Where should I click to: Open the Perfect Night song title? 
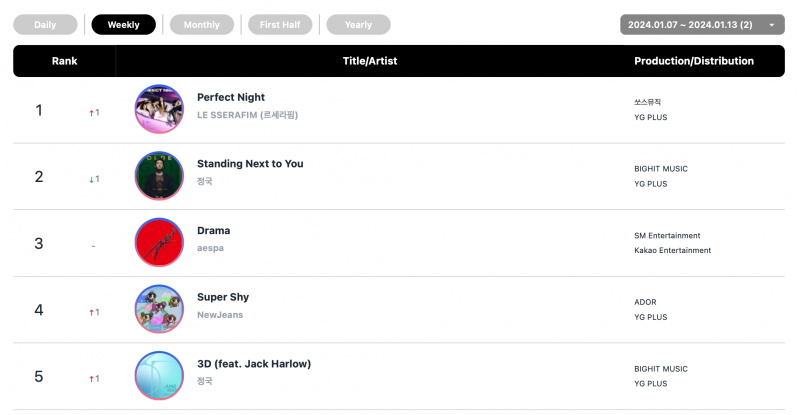pyautogui.click(x=231, y=97)
